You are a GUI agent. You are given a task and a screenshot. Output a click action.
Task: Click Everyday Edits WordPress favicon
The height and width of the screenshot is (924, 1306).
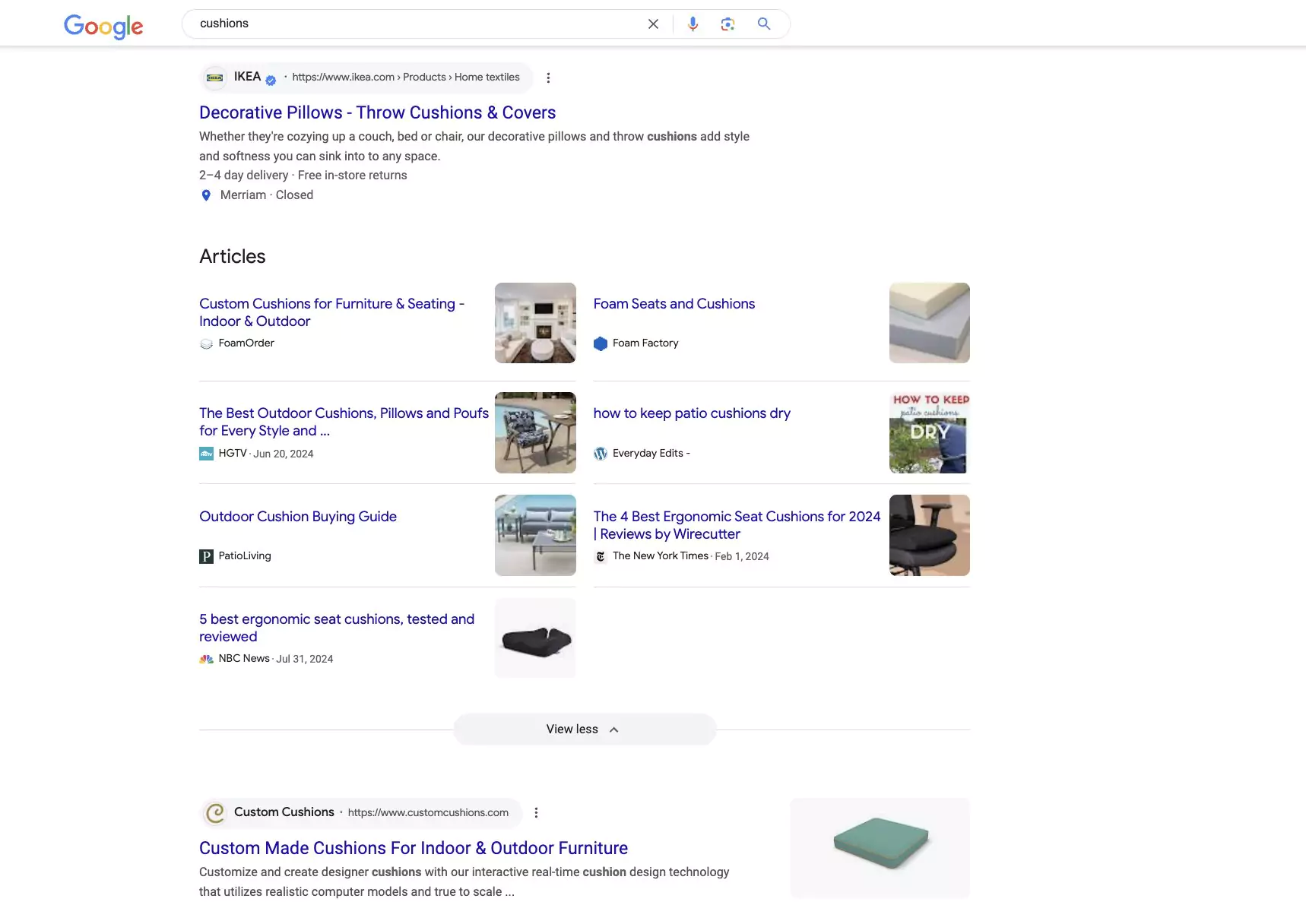click(x=601, y=454)
